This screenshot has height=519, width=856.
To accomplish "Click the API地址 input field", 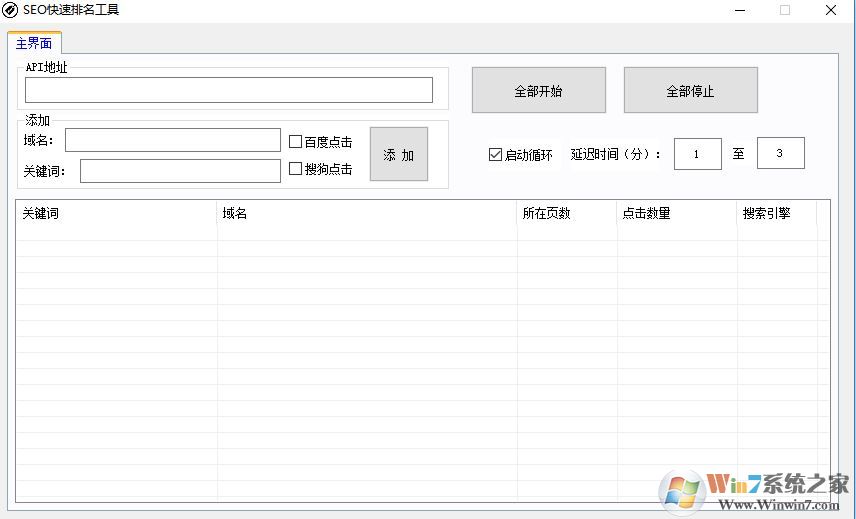I will pos(229,90).
